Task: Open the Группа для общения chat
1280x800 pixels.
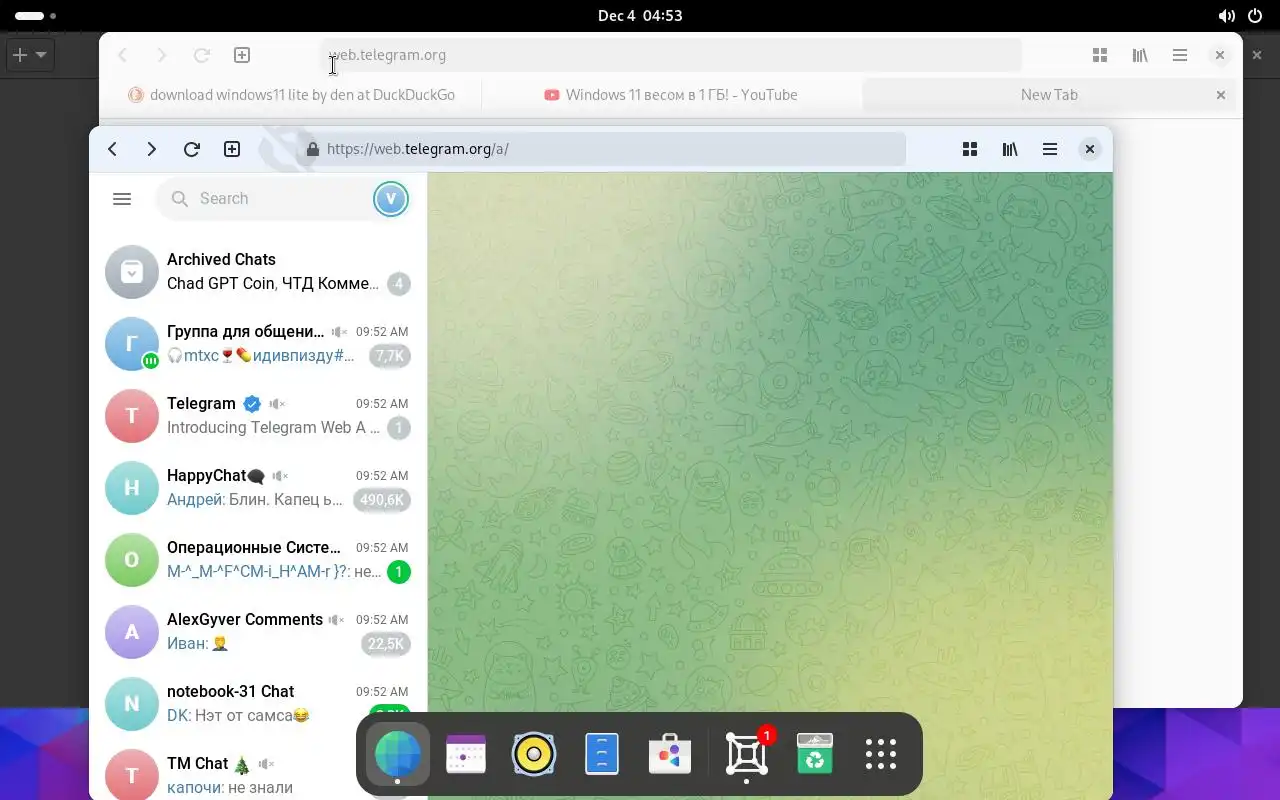Action: 258,344
